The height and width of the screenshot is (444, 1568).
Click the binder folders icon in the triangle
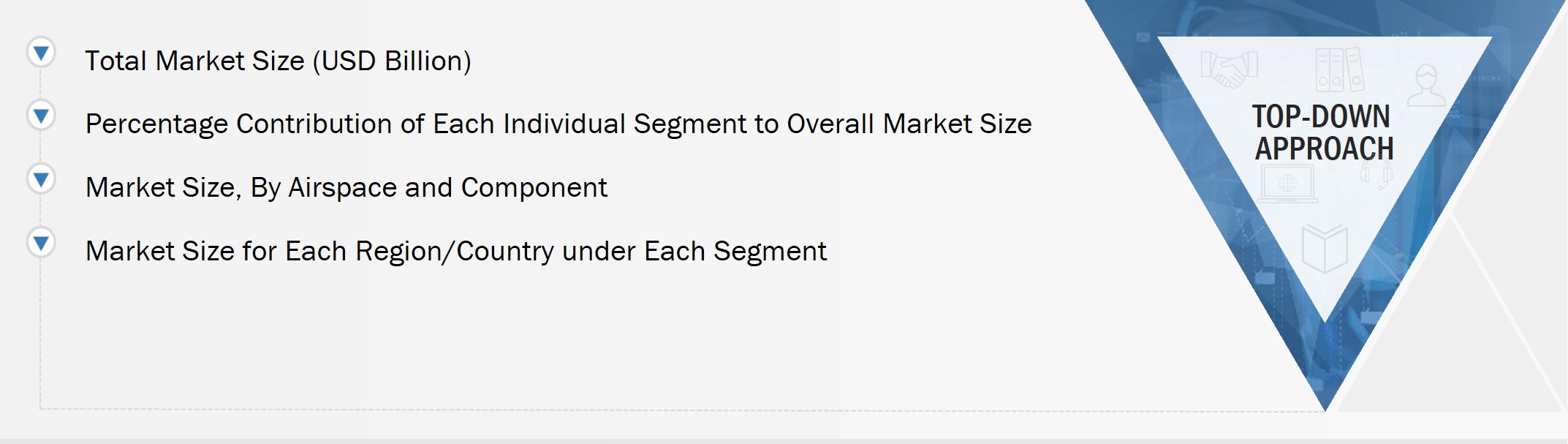1339,69
